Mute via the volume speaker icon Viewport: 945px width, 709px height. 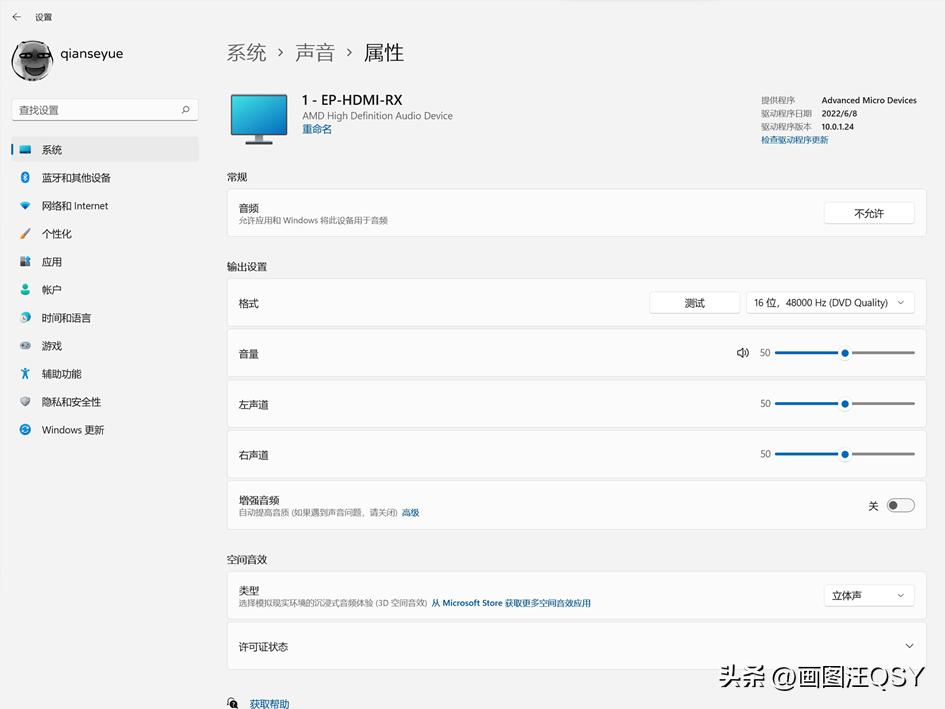click(742, 353)
